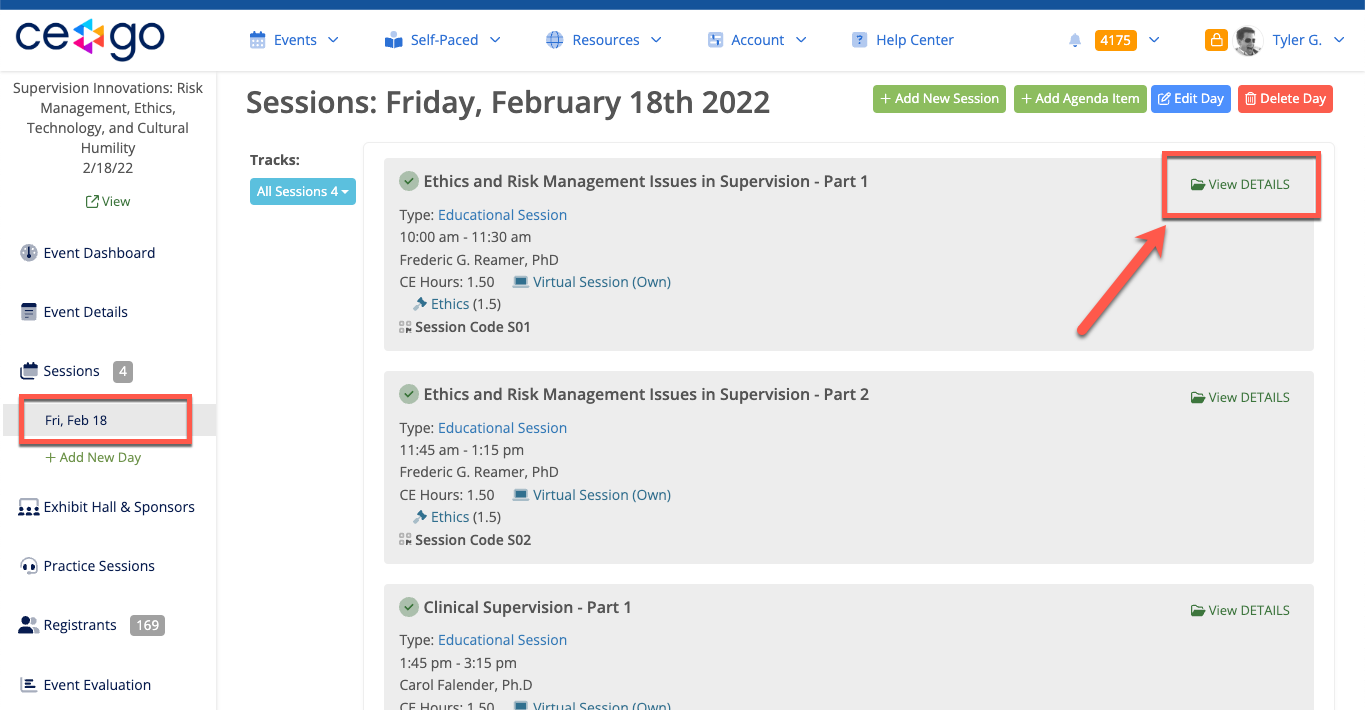The width and height of the screenshot is (1365, 710).
Task: Click the Practice Sessions sidebar icon
Action: tap(27, 565)
